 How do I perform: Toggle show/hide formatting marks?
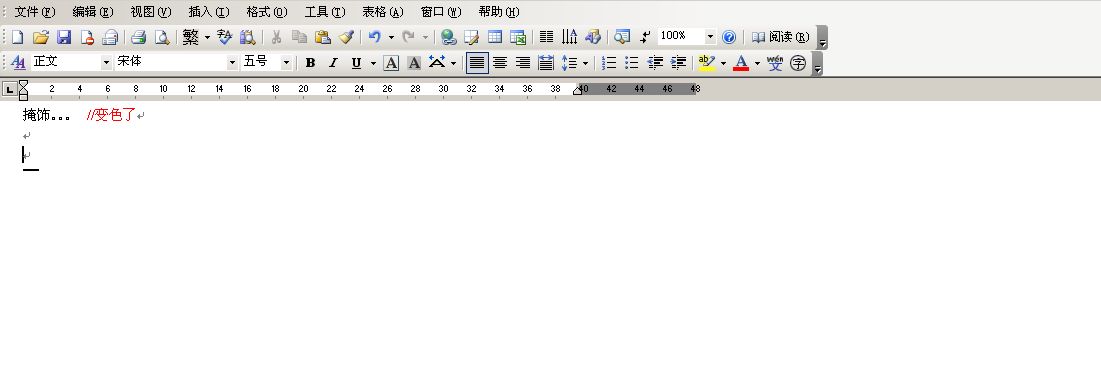[x=645, y=37]
